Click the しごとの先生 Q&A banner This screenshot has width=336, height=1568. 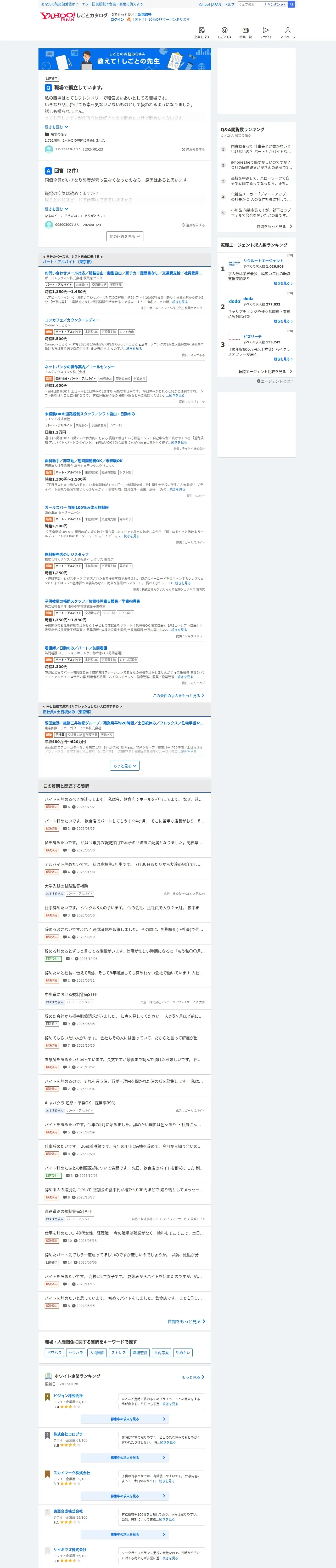[125, 59]
